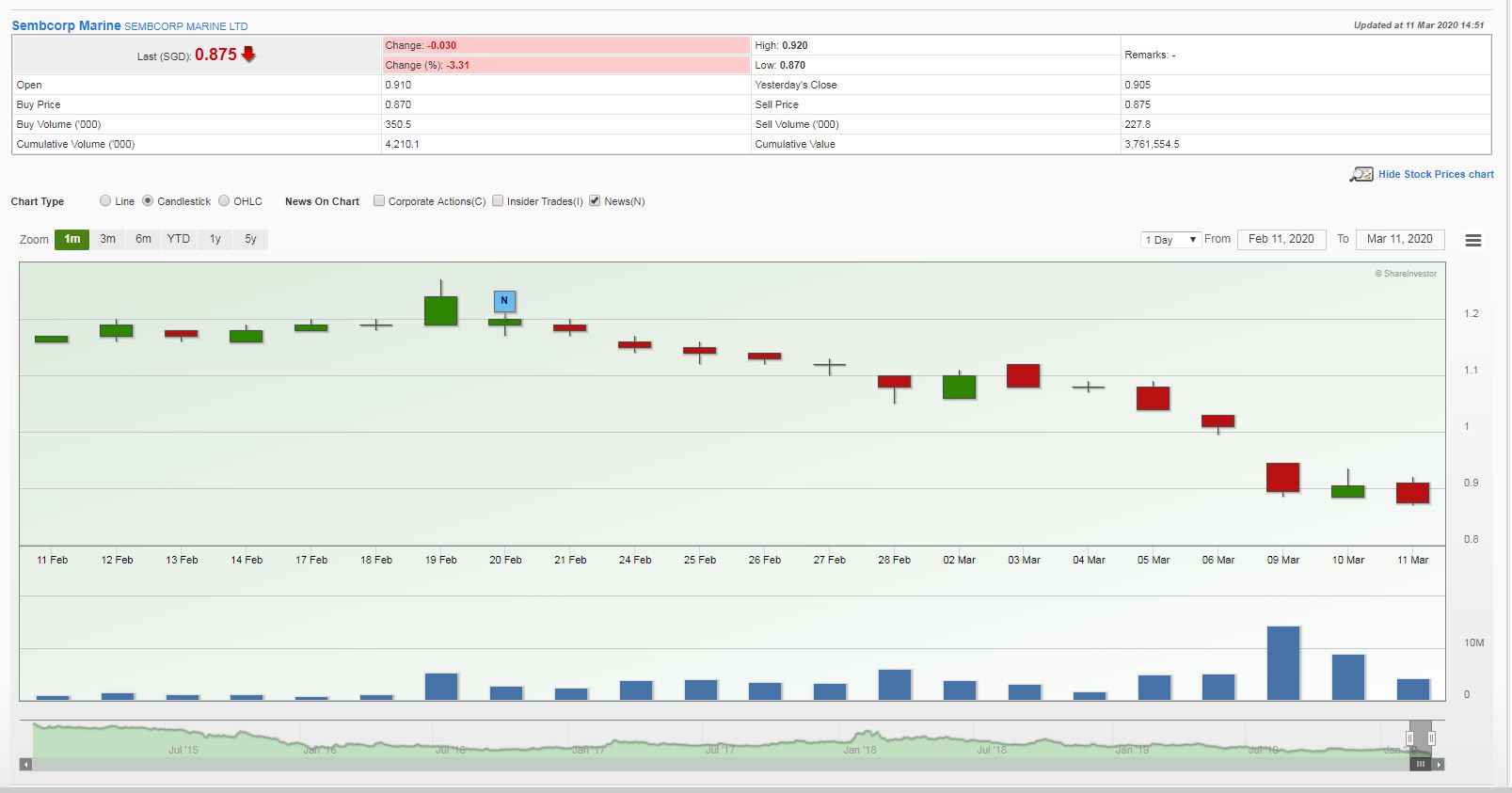This screenshot has height=793, width=1512.
Task: Open the Sembcorp Marine title link
Action: click(x=66, y=25)
